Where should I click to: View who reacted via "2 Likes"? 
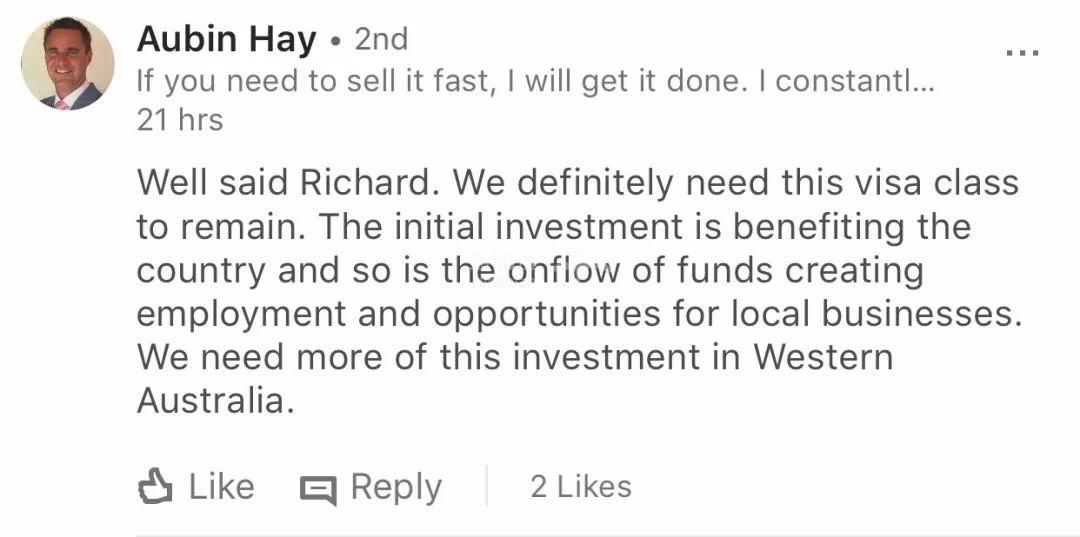[x=580, y=487]
